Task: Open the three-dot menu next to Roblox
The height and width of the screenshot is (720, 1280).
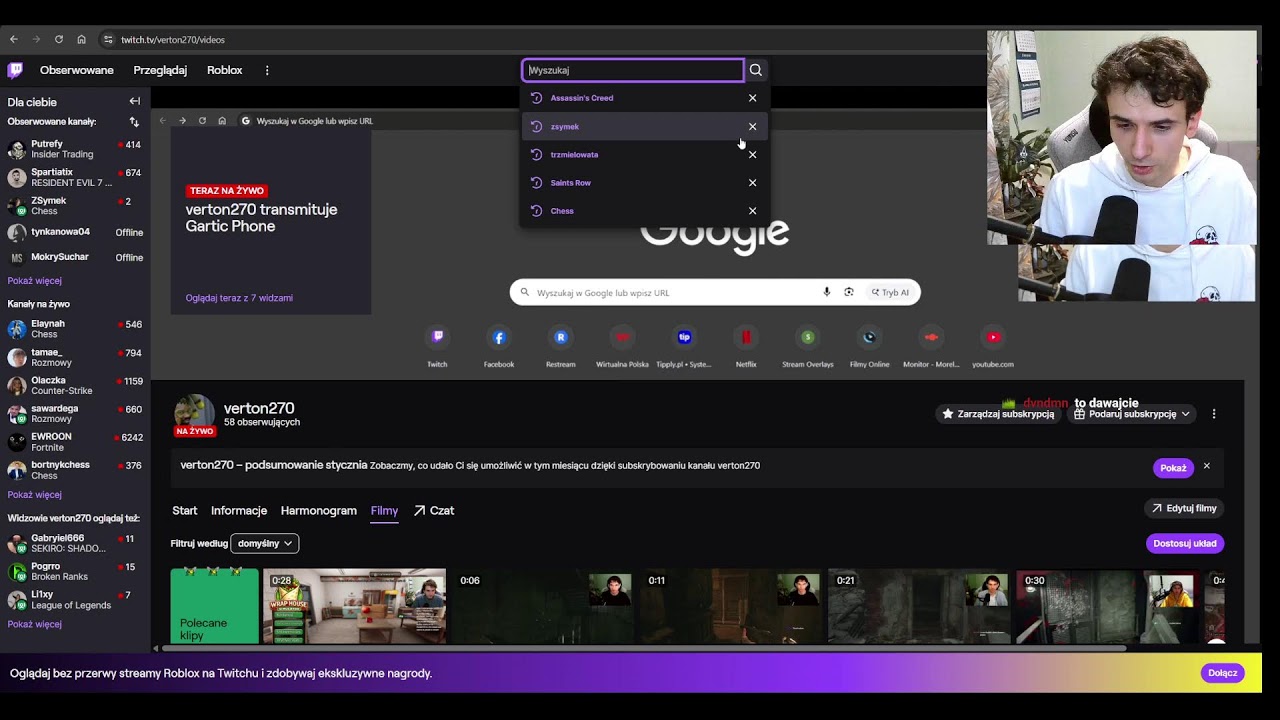Action: [267, 70]
